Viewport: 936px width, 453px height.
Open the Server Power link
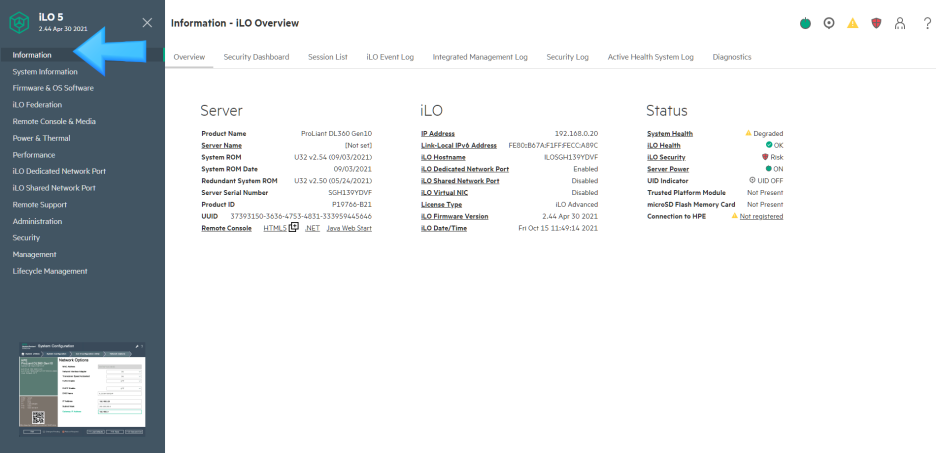[x=668, y=169]
